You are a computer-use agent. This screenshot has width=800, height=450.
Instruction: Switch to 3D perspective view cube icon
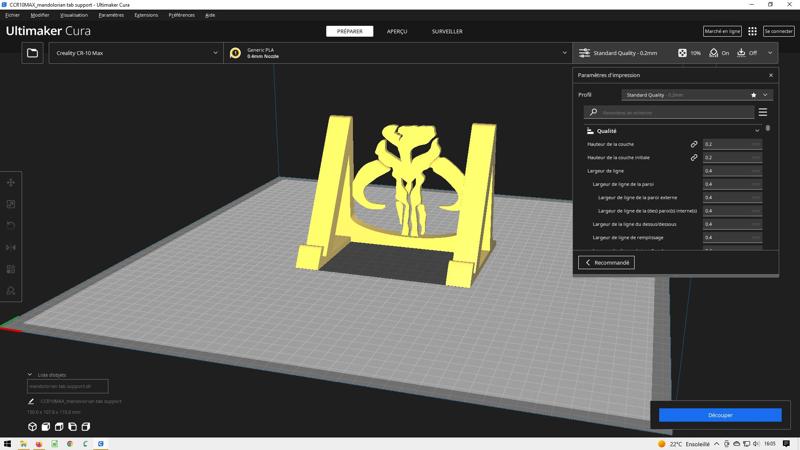32,427
